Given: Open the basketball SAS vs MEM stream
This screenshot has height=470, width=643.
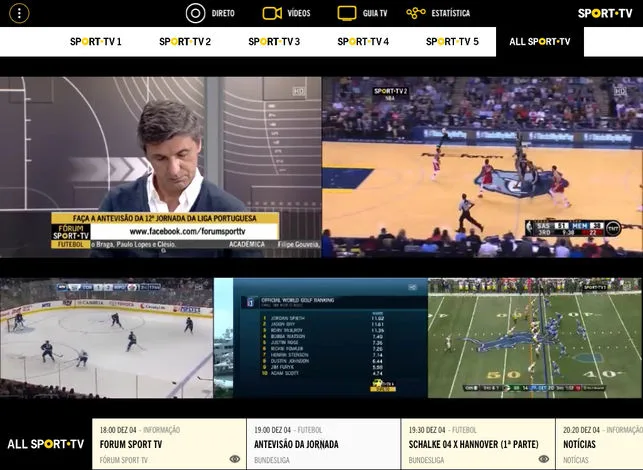Looking at the screenshot, I should (483, 167).
